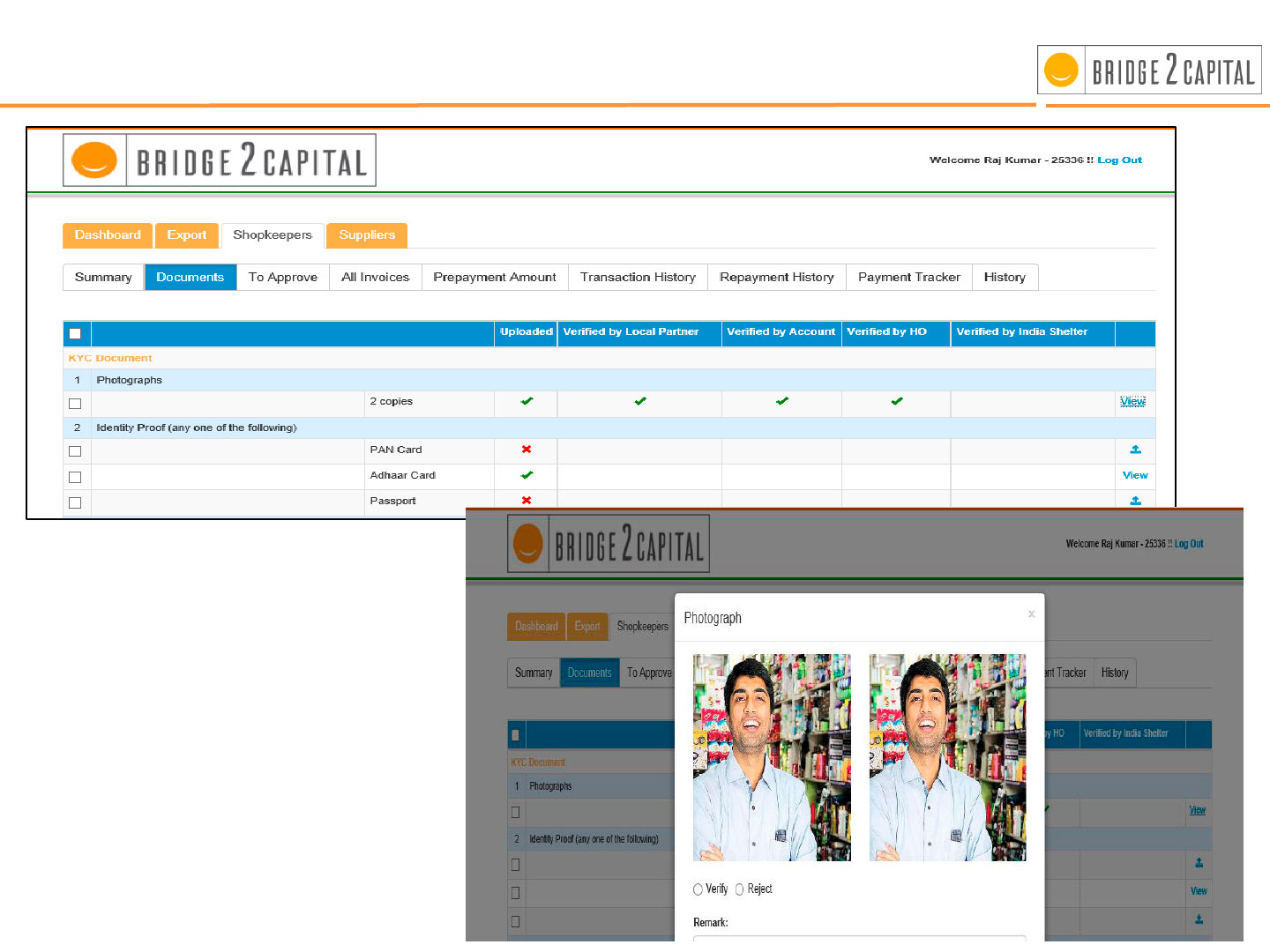
Task: Toggle the select-all checkbox in table header
Action: click(75, 333)
